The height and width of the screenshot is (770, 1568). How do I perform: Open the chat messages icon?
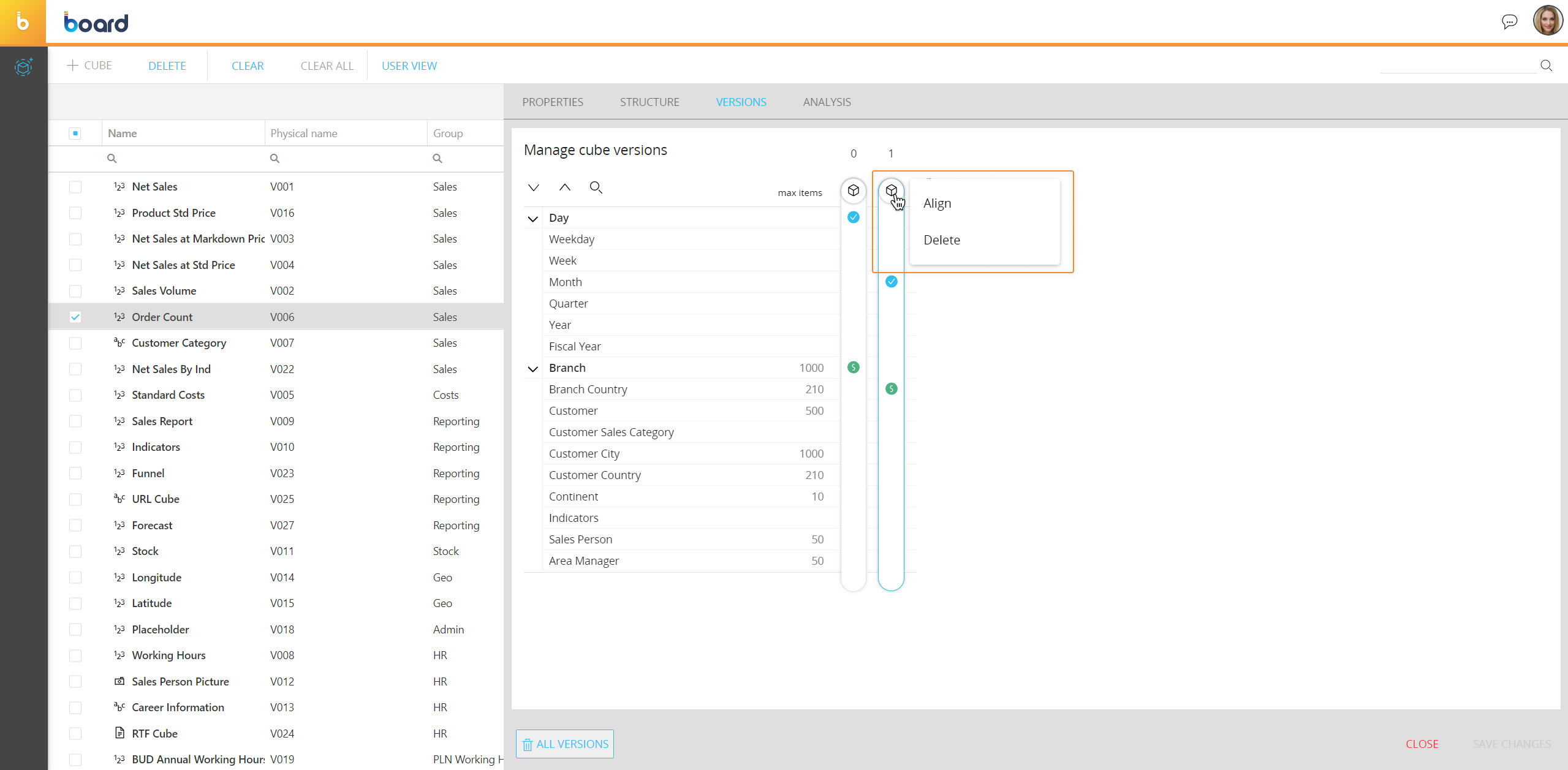[x=1509, y=22]
